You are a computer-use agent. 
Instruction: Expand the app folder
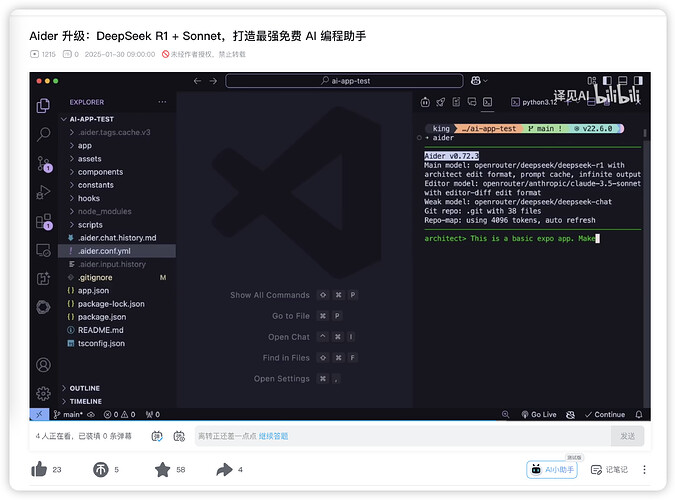click(x=85, y=146)
